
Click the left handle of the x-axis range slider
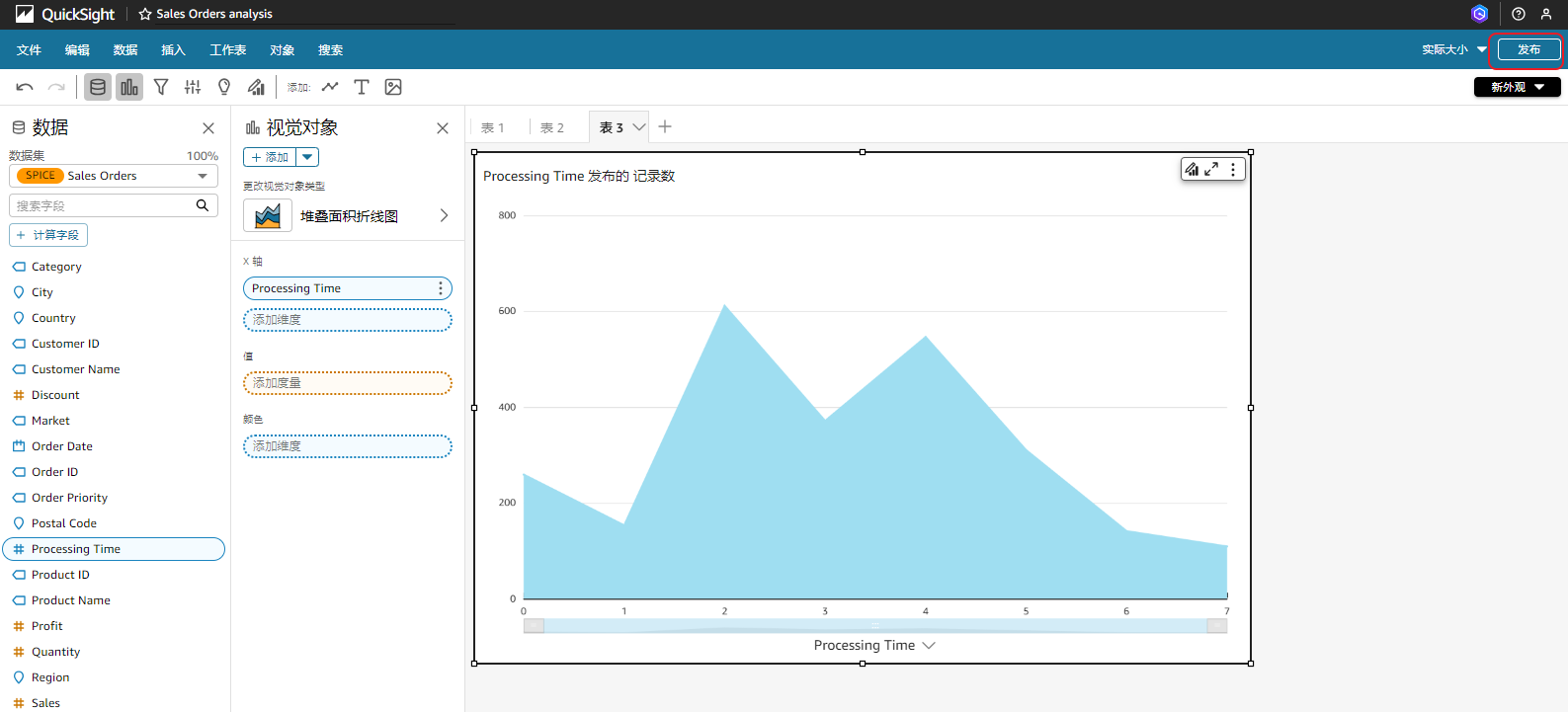tap(534, 626)
